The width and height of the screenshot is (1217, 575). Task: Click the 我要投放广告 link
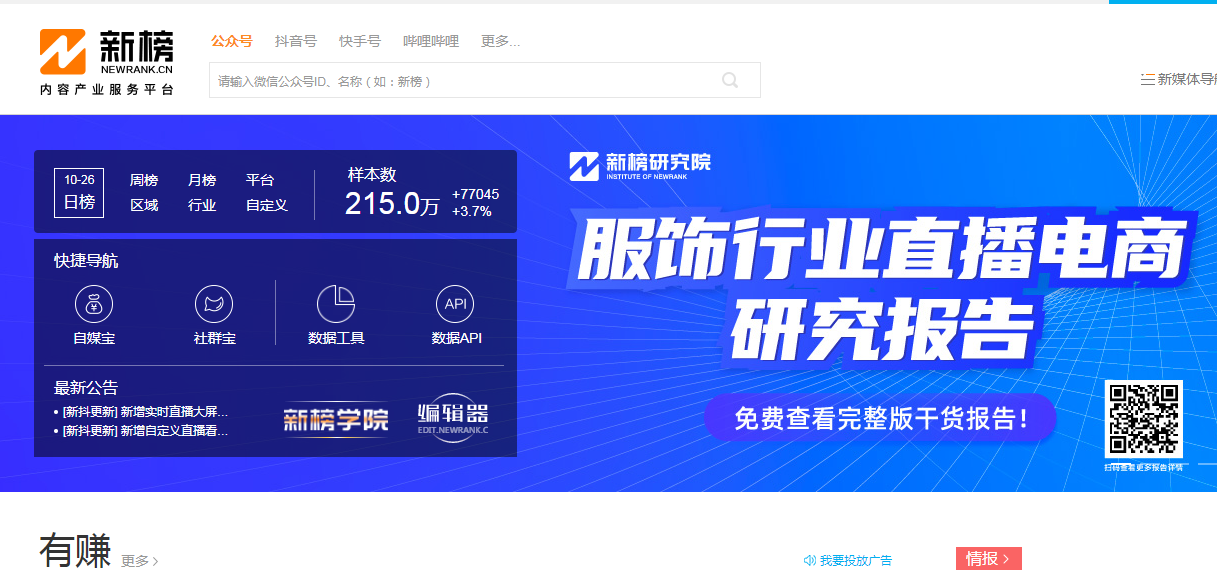(856, 561)
